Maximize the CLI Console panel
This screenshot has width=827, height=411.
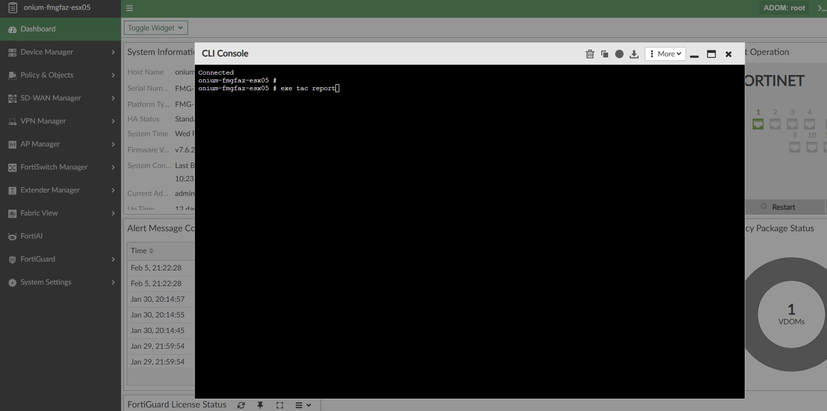711,54
